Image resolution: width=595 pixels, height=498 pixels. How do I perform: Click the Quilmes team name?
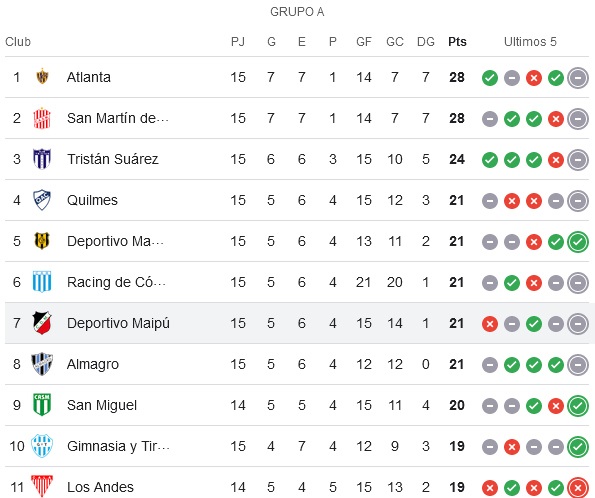(92, 200)
